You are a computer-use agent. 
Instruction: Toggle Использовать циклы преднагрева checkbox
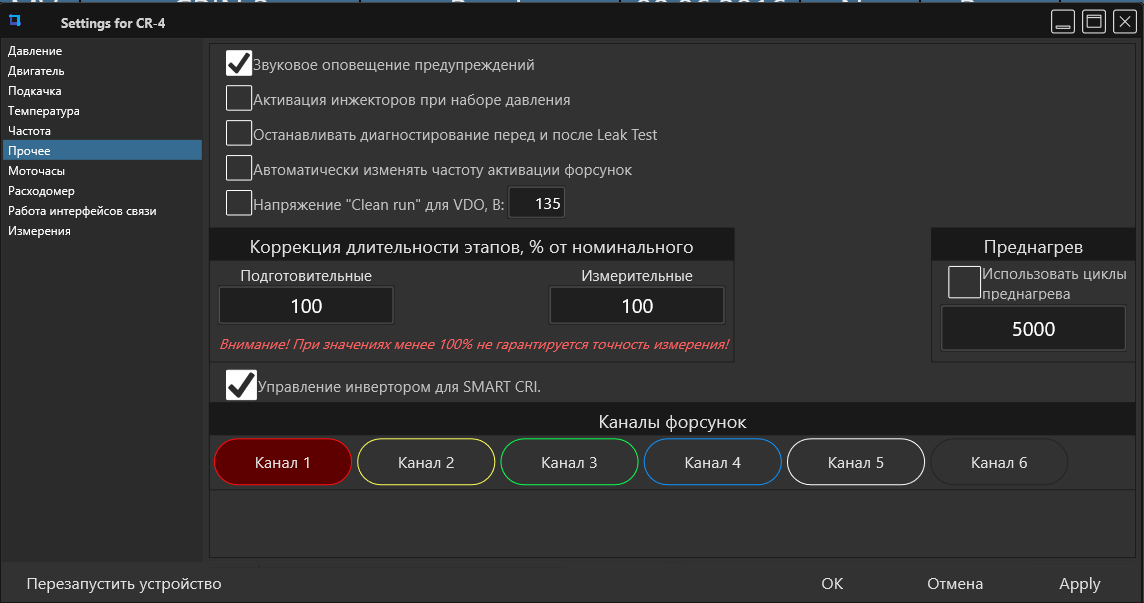(x=964, y=283)
